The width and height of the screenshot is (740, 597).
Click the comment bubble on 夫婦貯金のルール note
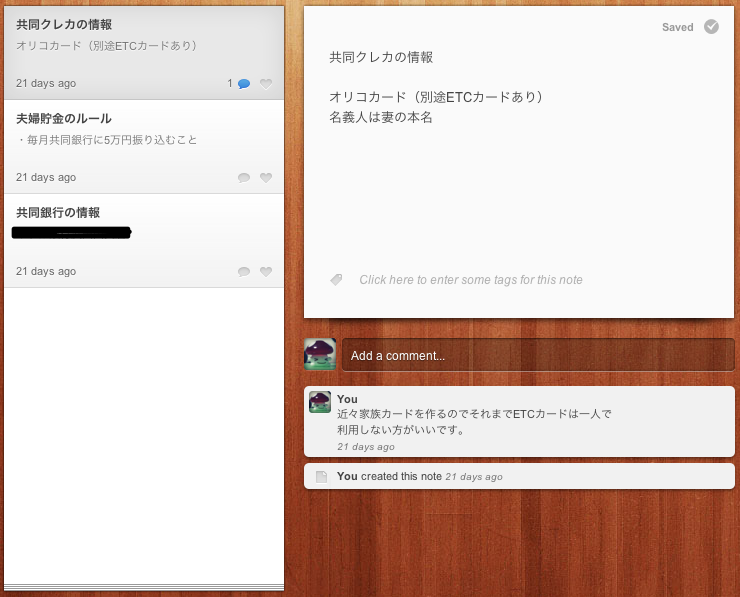(243, 178)
